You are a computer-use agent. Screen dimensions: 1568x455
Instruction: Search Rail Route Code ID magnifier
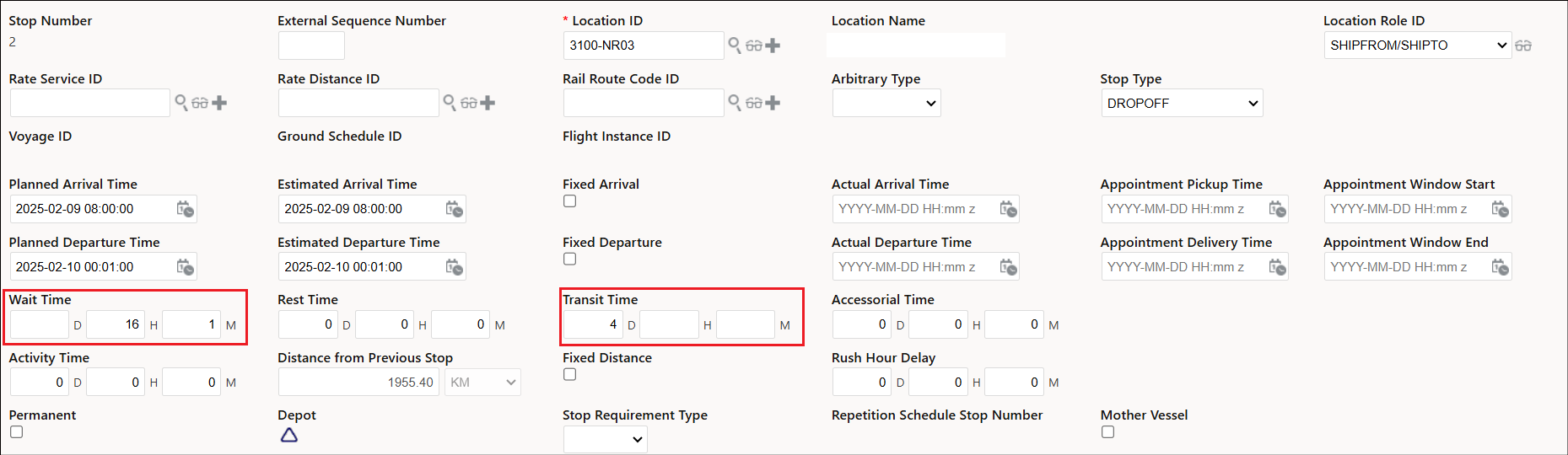(x=735, y=103)
